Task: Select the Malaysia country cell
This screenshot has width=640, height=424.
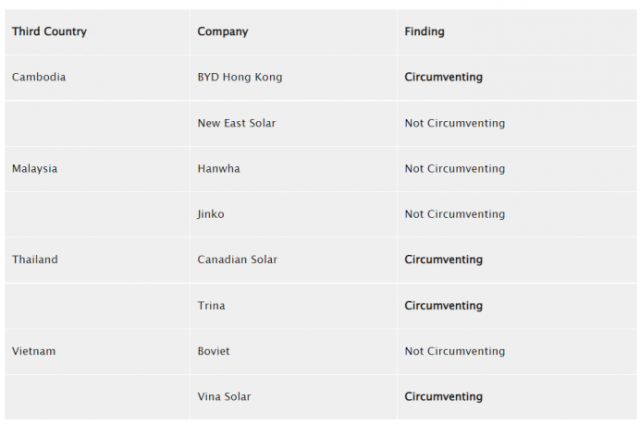Action: (35, 169)
